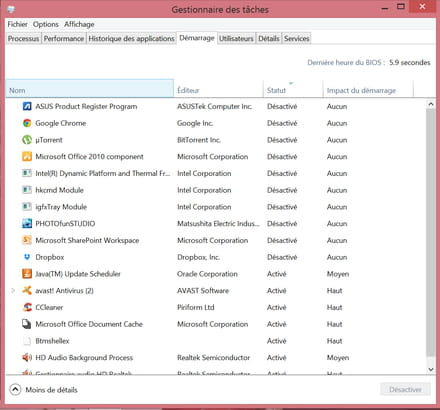Image resolution: width=440 pixels, height=410 pixels.
Task: Switch to the Détails tab
Action: point(269,39)
